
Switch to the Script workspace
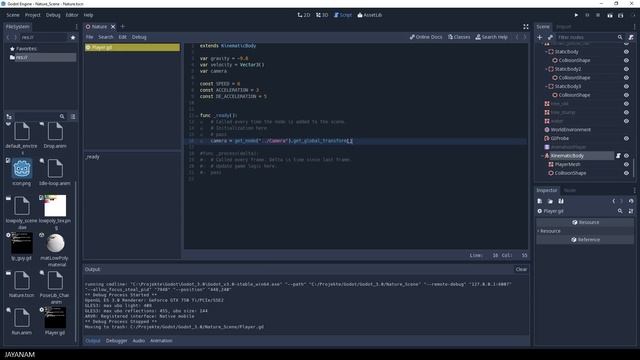343,15
